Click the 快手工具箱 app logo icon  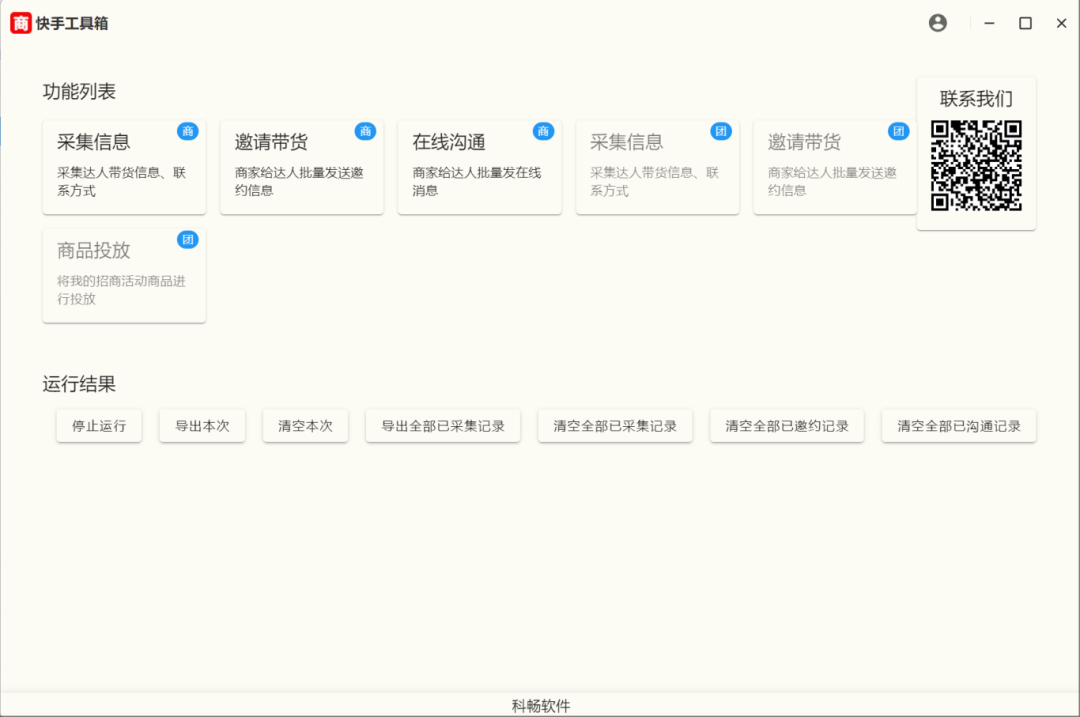pos(20,22)
